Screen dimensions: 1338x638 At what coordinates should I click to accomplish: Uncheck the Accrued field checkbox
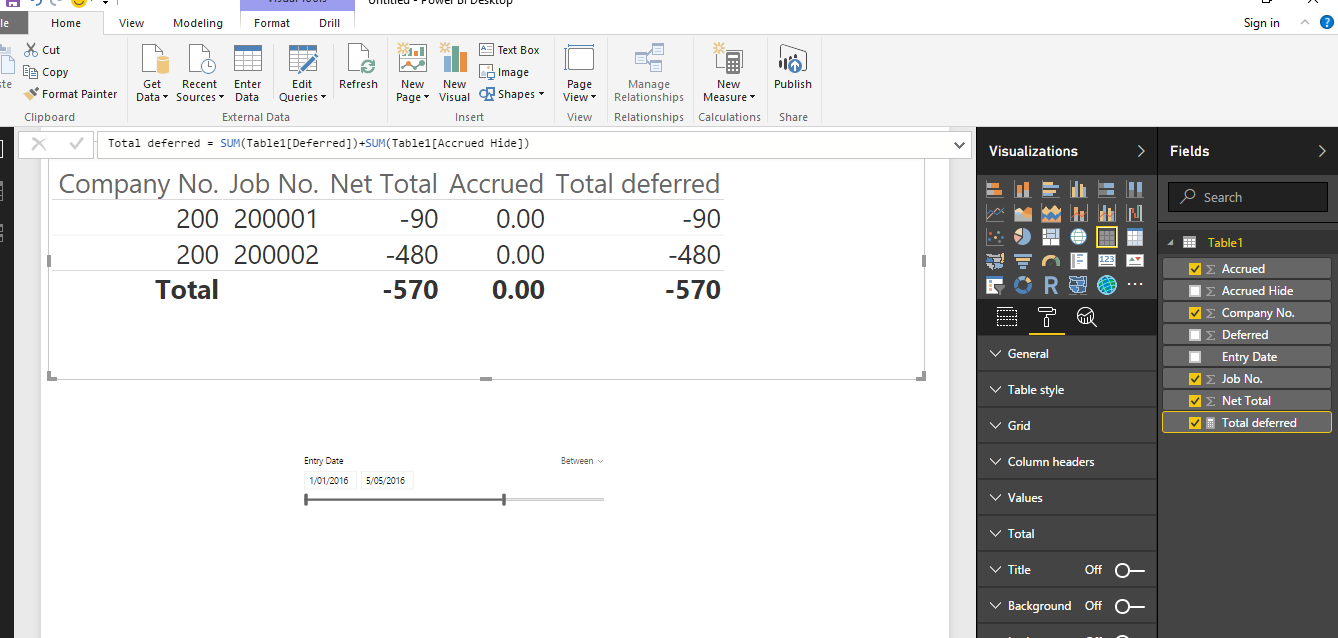[1195, 269]
